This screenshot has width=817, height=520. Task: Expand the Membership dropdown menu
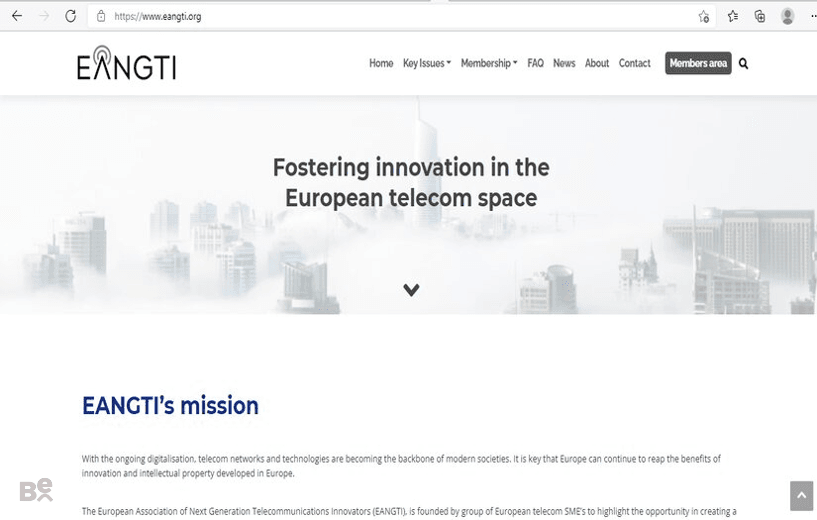[x=489, y=63]
